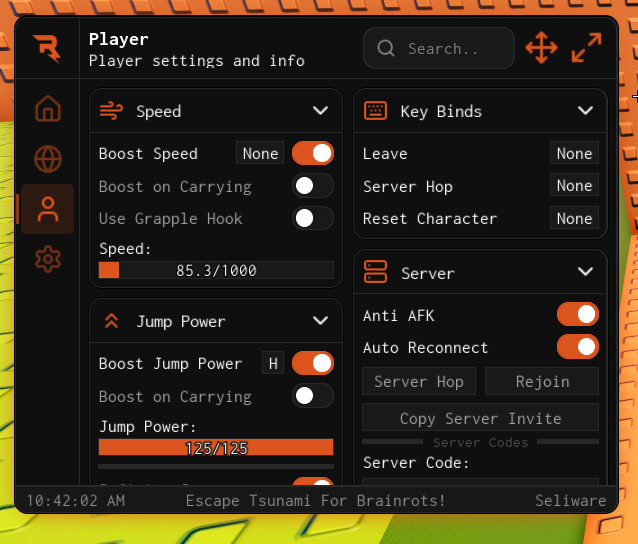Click the Copy Server Invite button

(481, 417)
